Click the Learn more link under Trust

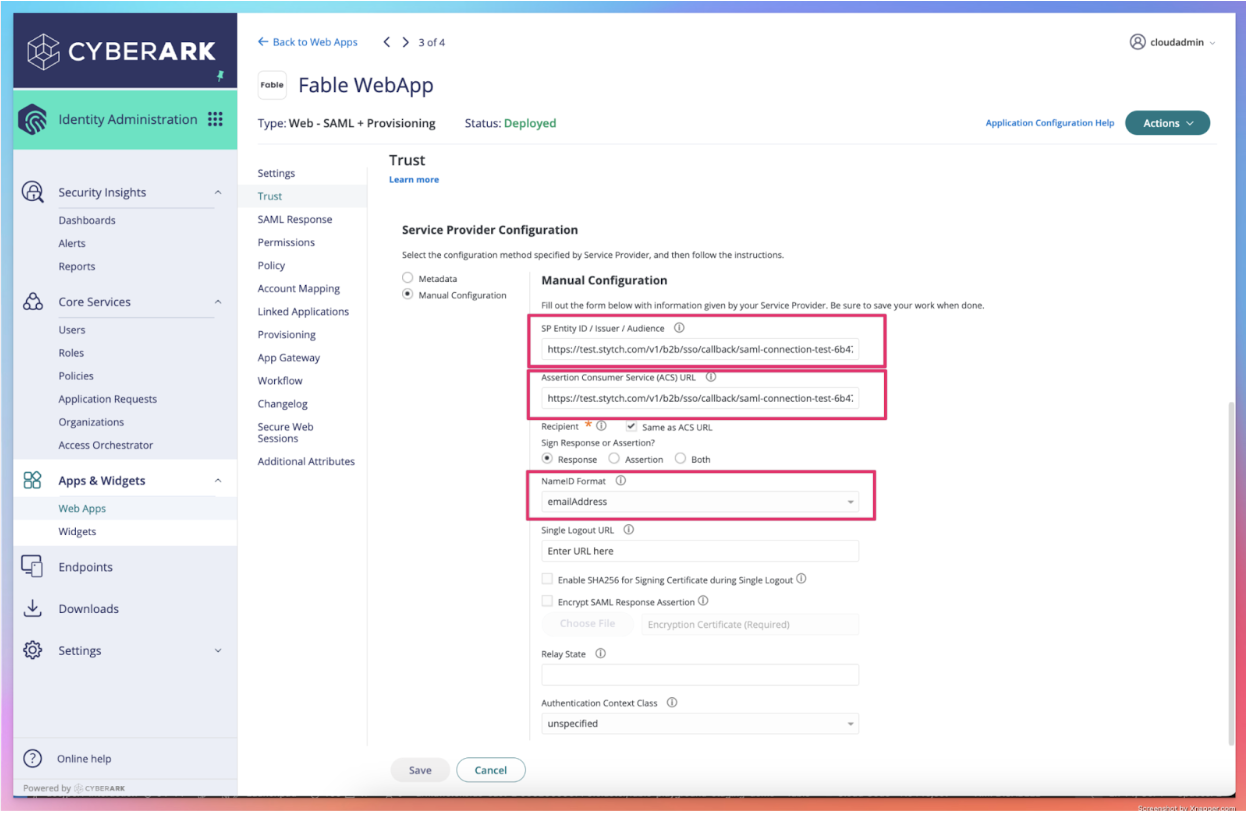(x=414, y=179)
